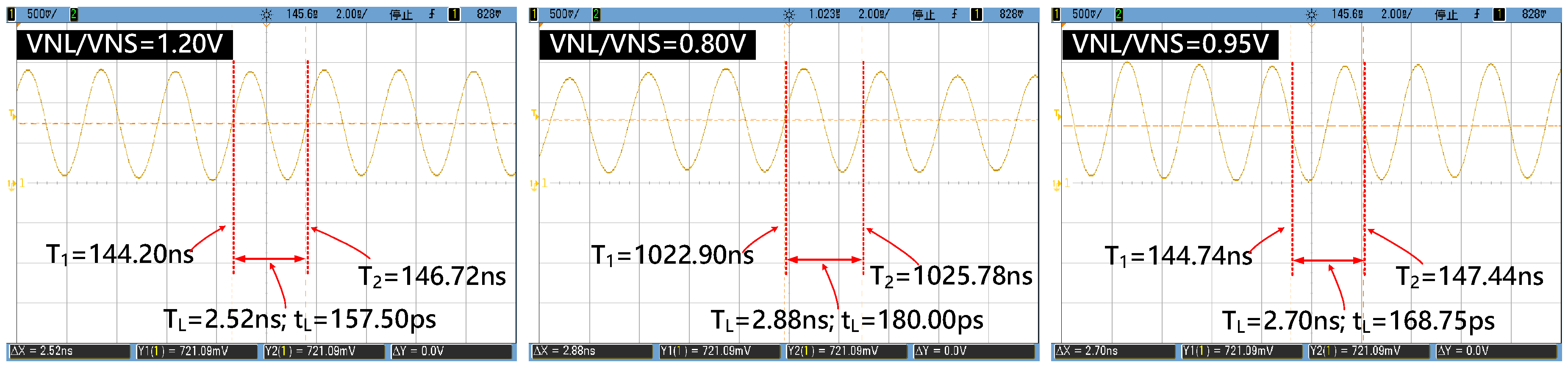
Task: Click the 停止 run status in the 1.20V panel
Action: click(x=400, y=14)
